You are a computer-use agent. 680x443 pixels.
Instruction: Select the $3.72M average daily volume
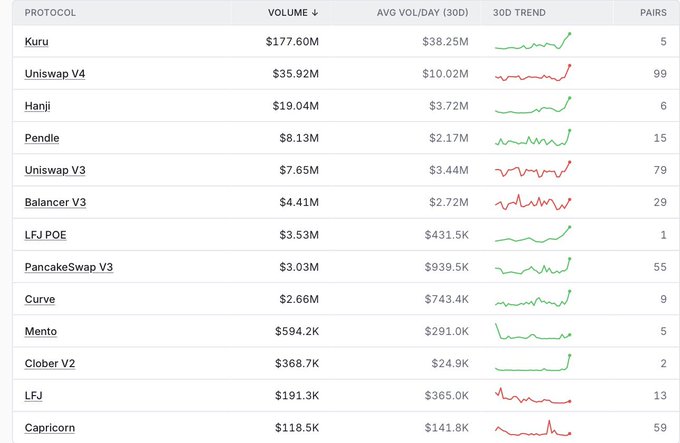(449, 106)
